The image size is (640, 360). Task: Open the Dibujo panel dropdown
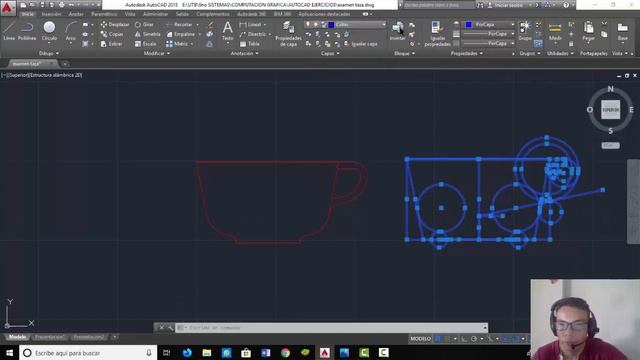coord(49,53)
